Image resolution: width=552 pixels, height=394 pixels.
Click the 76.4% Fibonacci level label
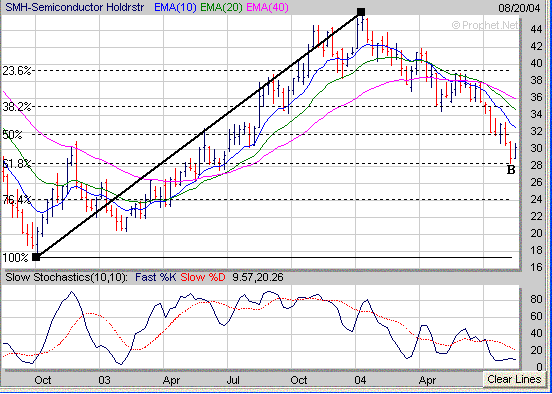tap(17, 200)
